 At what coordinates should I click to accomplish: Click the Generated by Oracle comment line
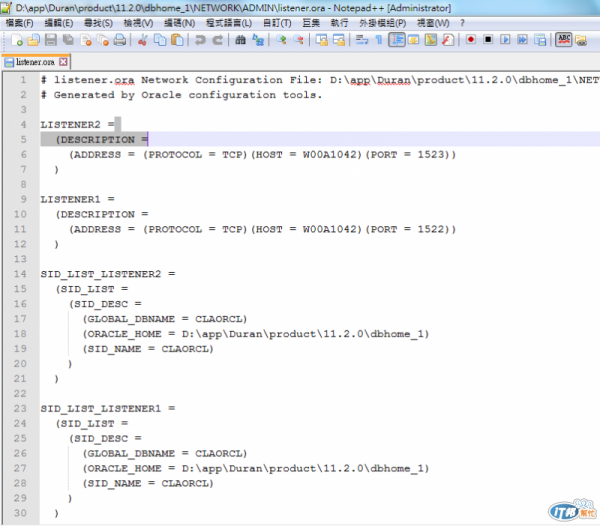click(x=182, y=95)
